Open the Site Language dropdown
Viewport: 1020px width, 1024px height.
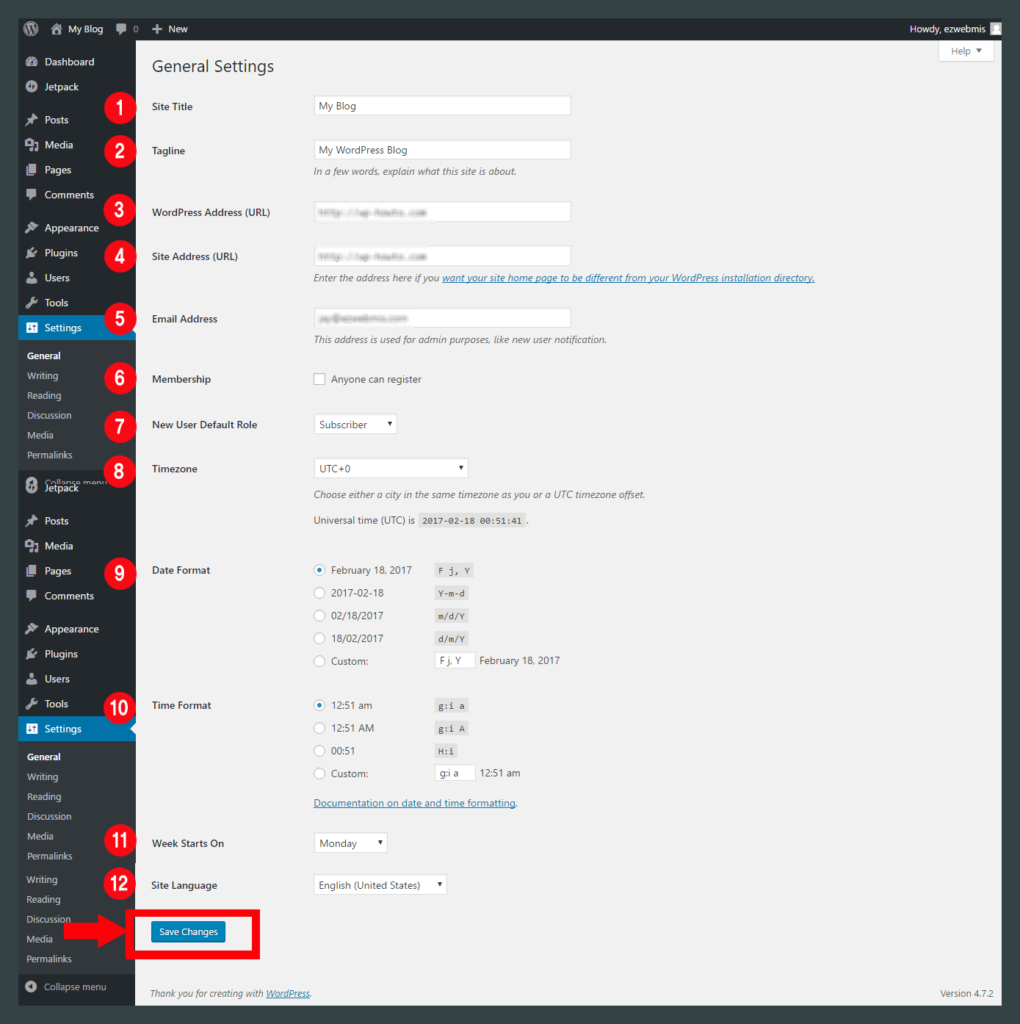380,885
